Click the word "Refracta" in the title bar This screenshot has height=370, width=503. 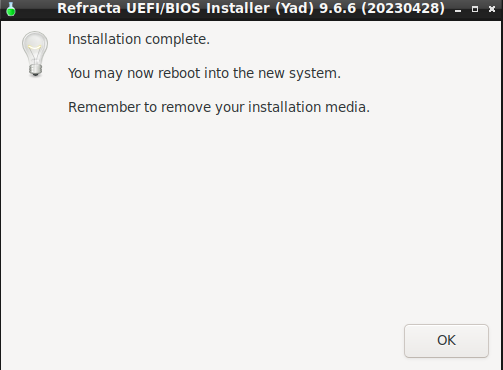tap(89, 8)
